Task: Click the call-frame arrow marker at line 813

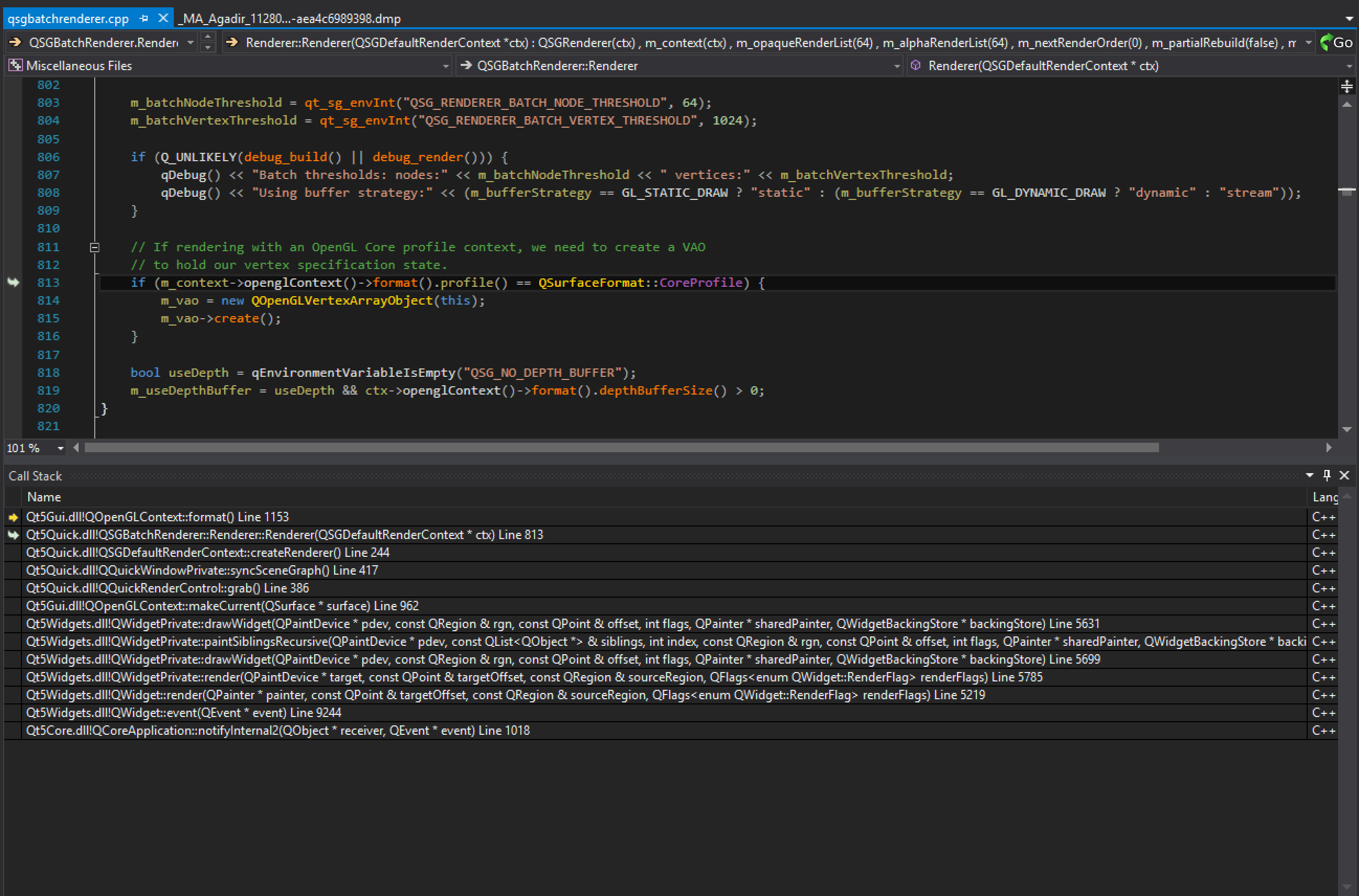Action: coord(13,282)
